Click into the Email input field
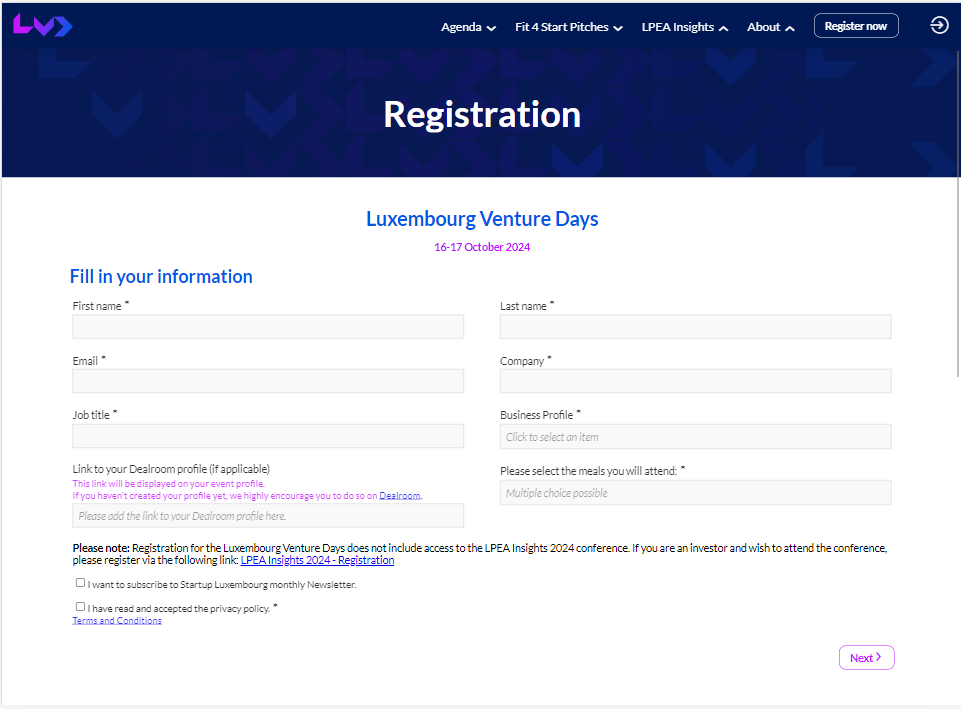 coord(268,381)
